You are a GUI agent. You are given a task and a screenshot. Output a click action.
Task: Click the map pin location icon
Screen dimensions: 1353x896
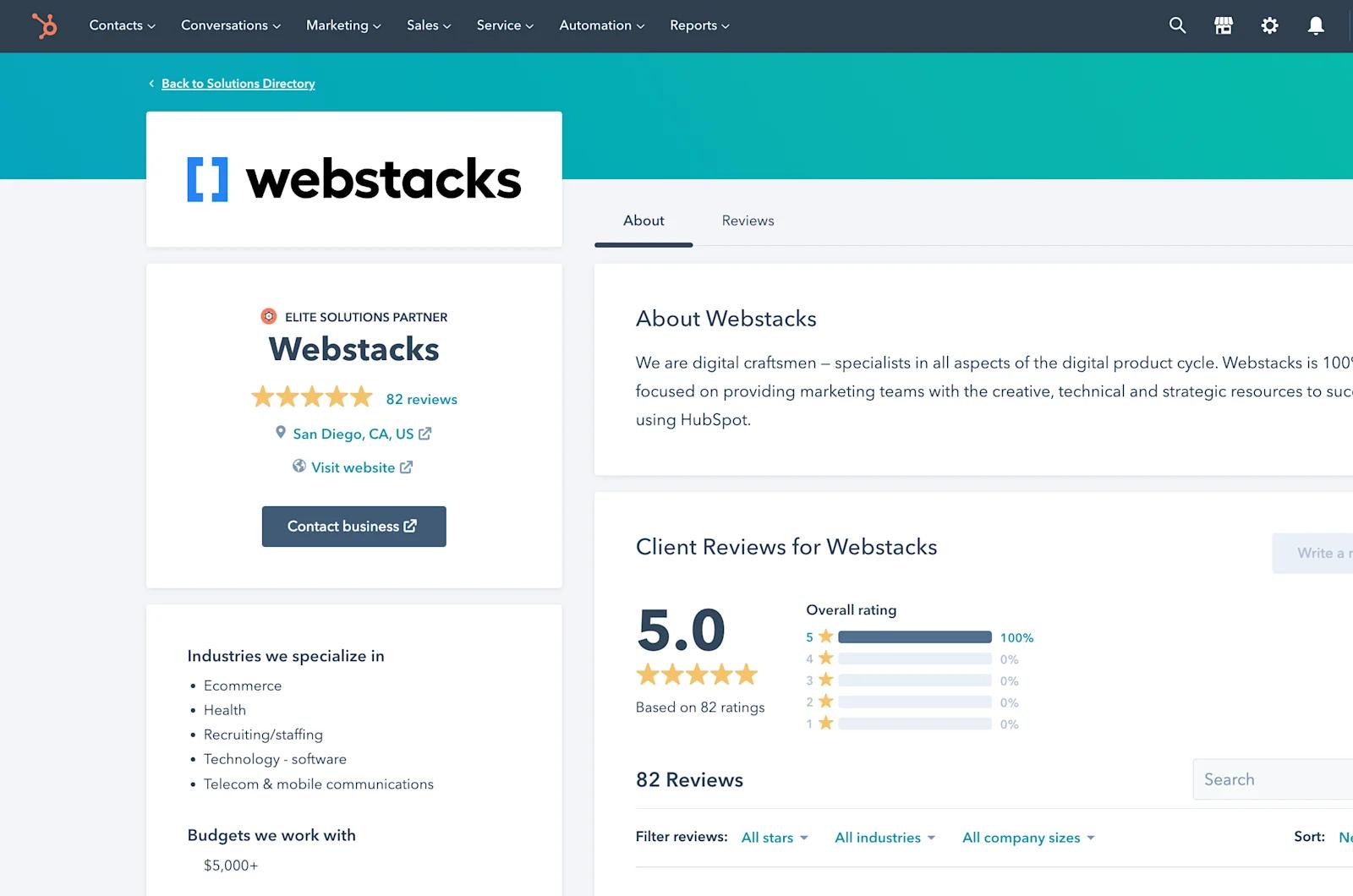(x=281, y=433)
